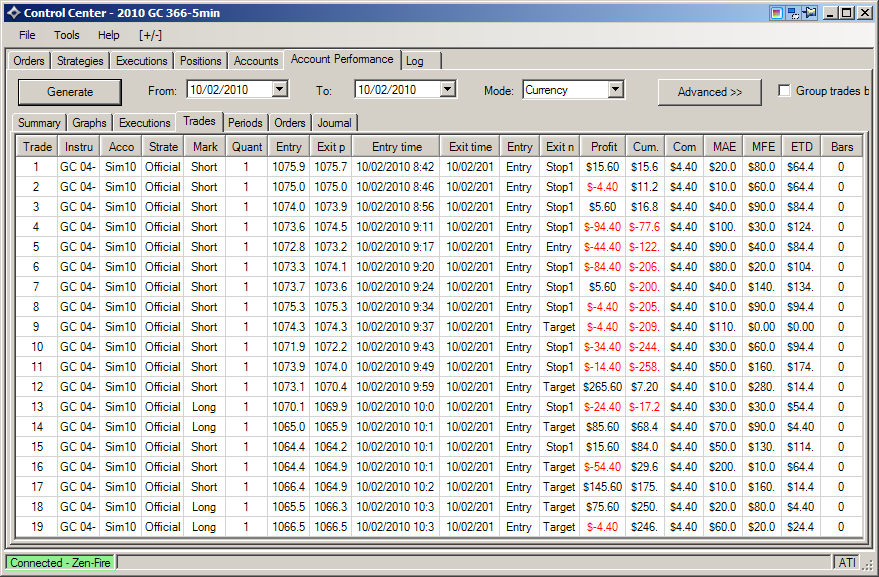Image resolution: width=879 pixels, height=577 pixels.
Task: Sort by the Bars column header
Action: point(842,146)
